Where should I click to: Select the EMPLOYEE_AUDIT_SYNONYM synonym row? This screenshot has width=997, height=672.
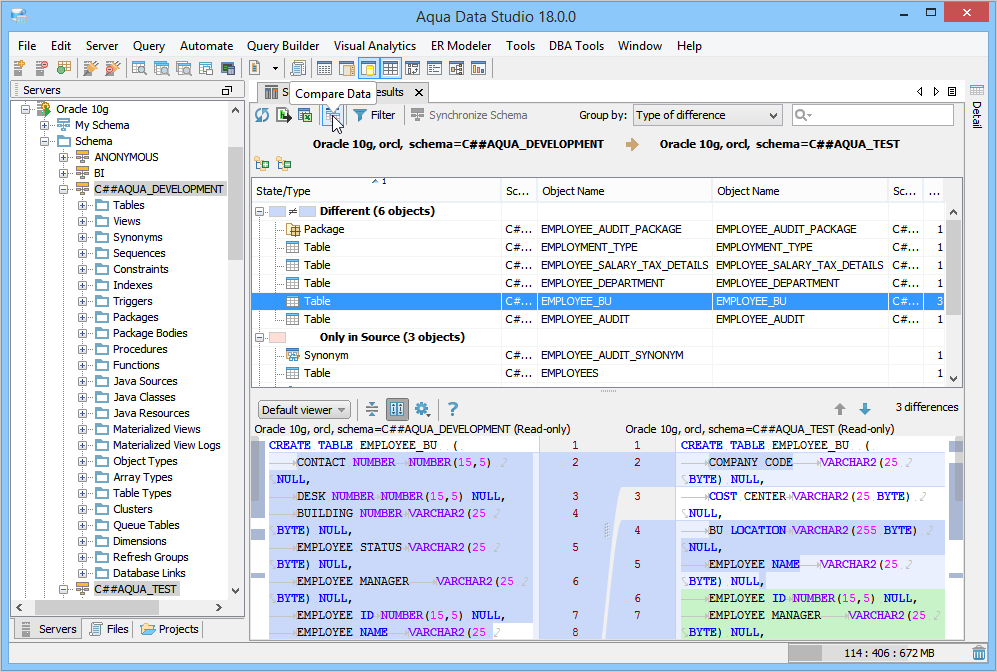[598, 355]
